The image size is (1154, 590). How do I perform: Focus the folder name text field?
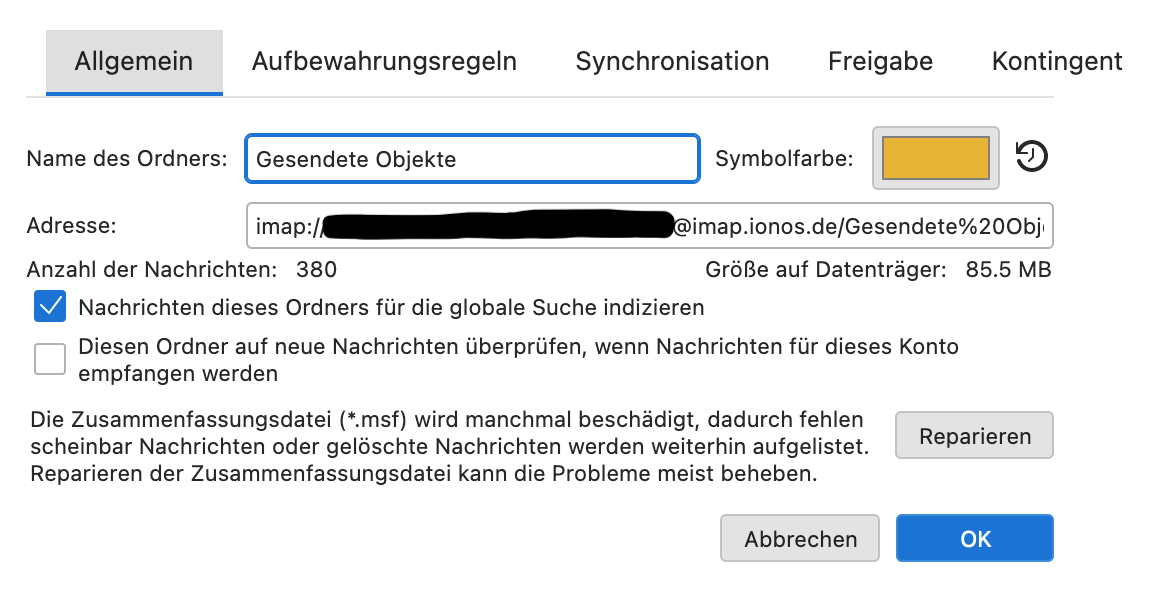pyautogui.click(x=471, y=159)
